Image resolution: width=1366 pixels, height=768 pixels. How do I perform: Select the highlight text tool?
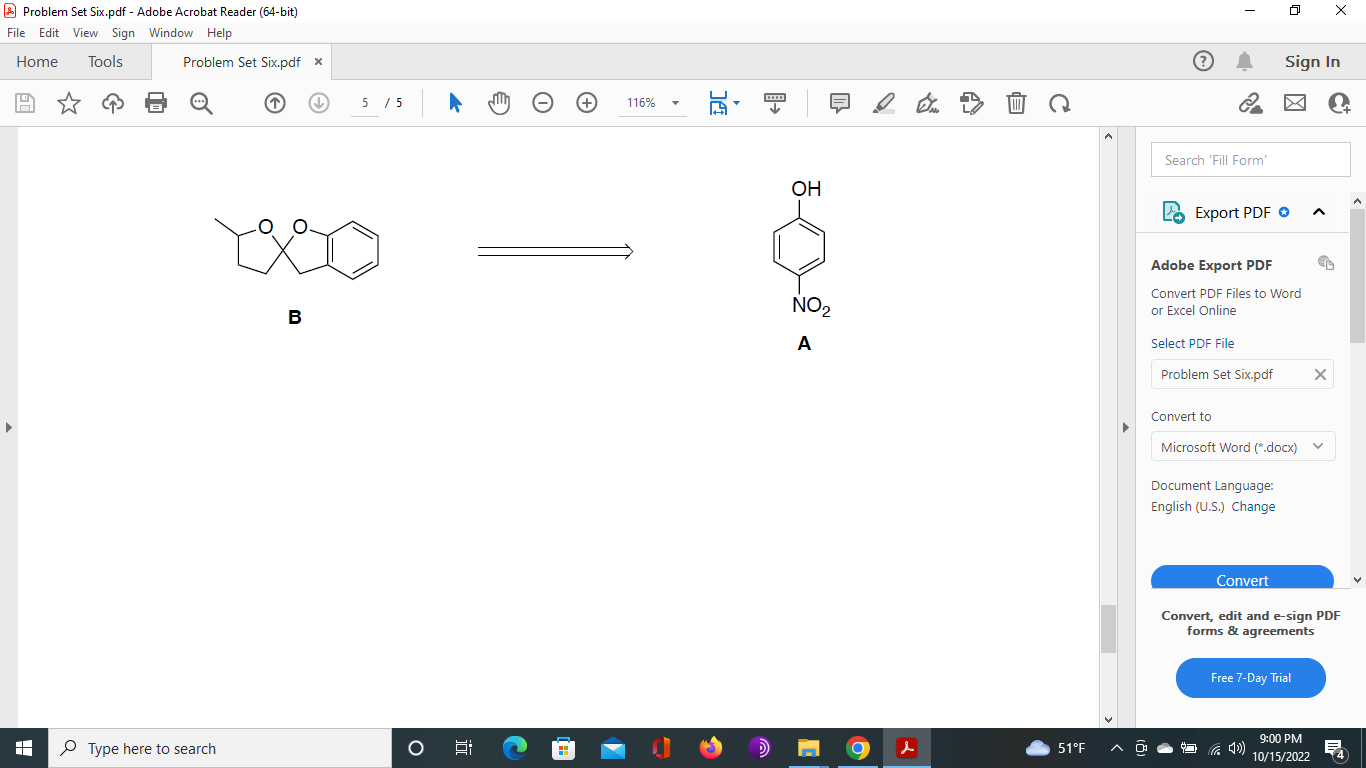[884, 103]
